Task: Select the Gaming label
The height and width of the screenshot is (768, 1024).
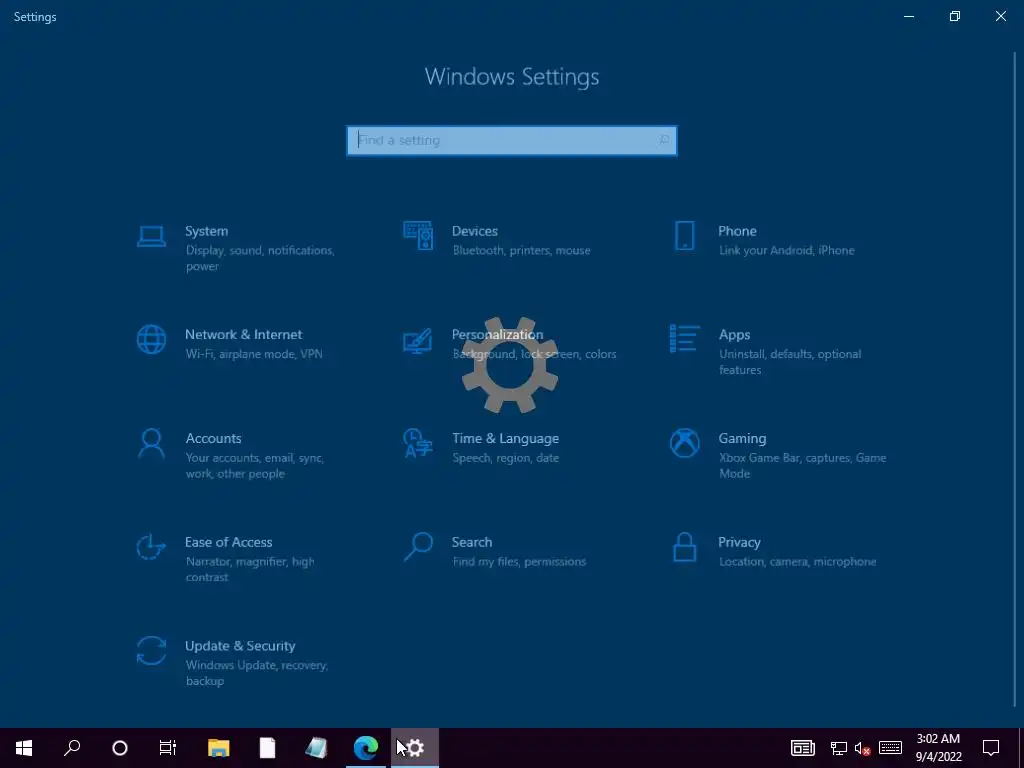Action: (x=743, y=438)
